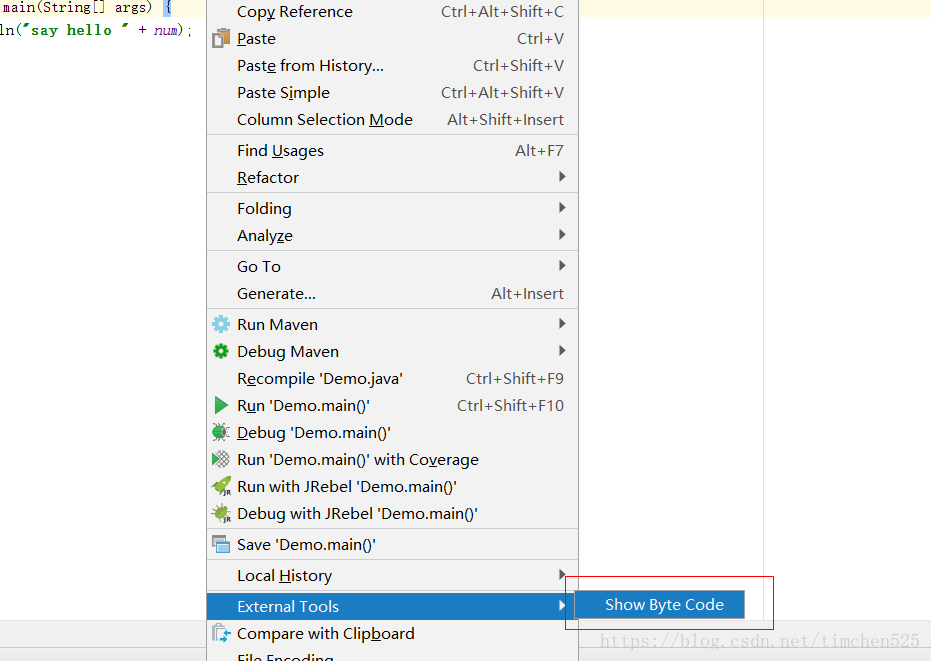
Task: Select Compare with Clipboard
Action: coord(392,634)
